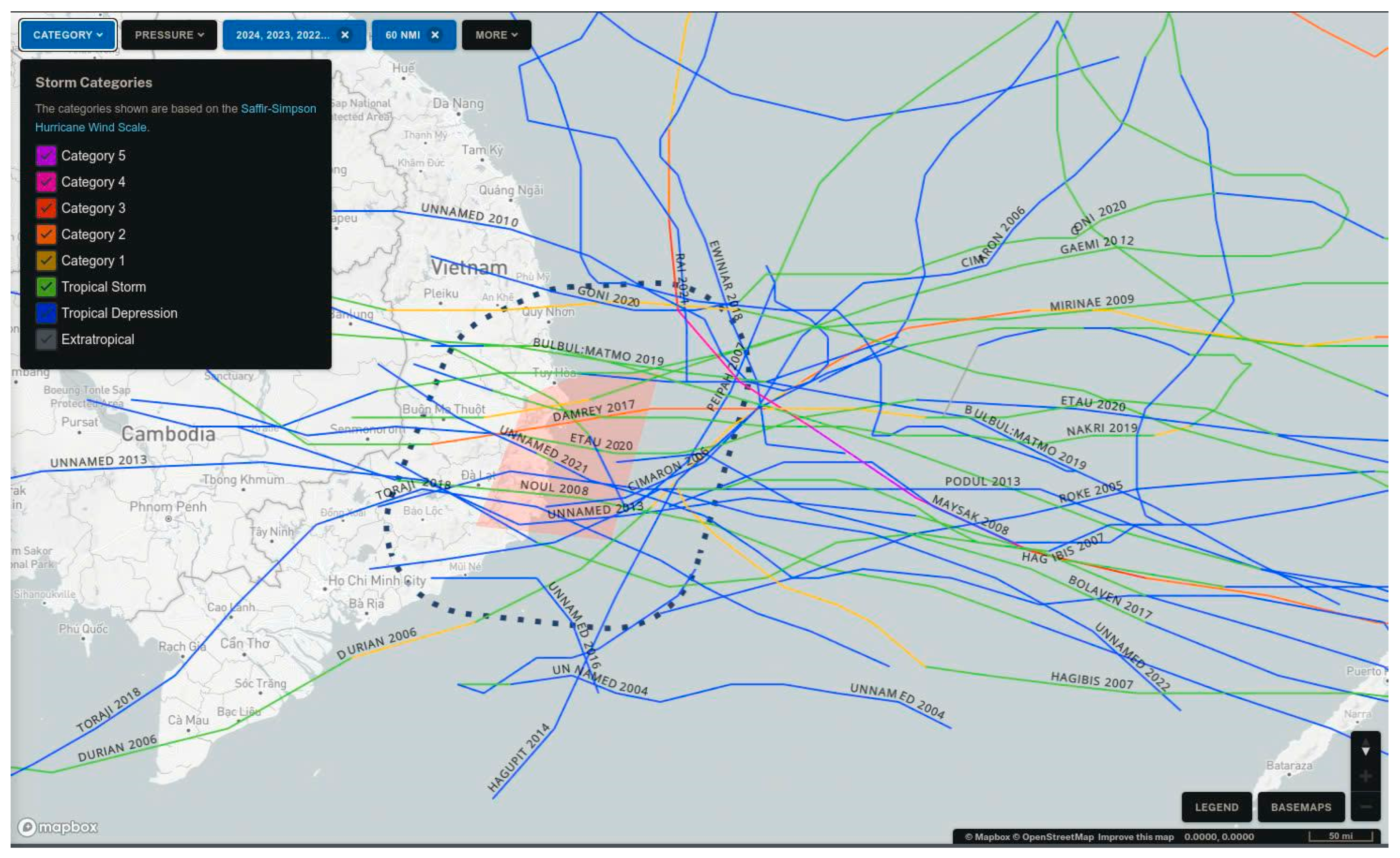Image resolution: width=1400 pixels, height=858 pixels.
Task: Toggle the Extratropical checkbox
Action: (x=46, y=340)
